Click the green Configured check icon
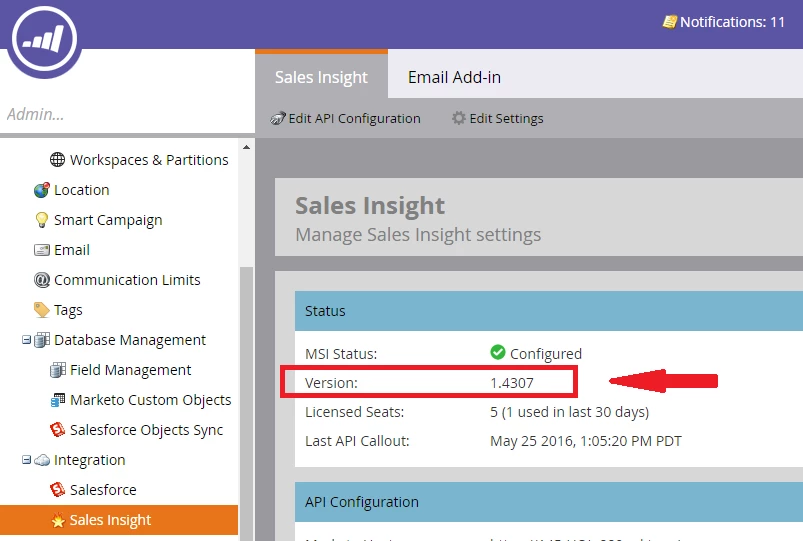The image size is (803, 541). pyautogui.click(x=498, y=352)
